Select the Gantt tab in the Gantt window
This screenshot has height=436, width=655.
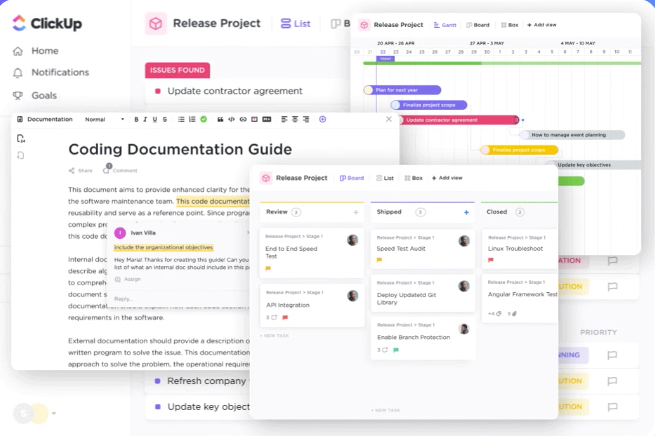click(x=445, y=25)
